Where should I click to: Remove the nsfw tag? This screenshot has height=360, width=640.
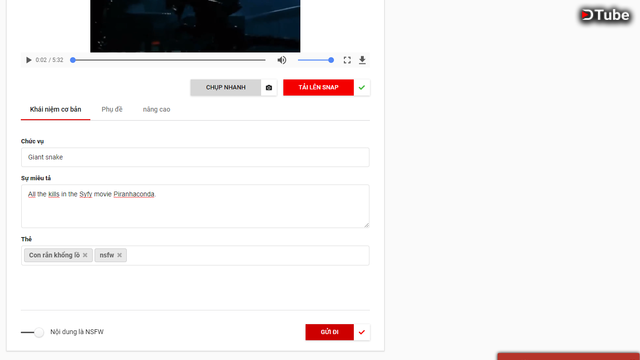[x=119, y=255]
